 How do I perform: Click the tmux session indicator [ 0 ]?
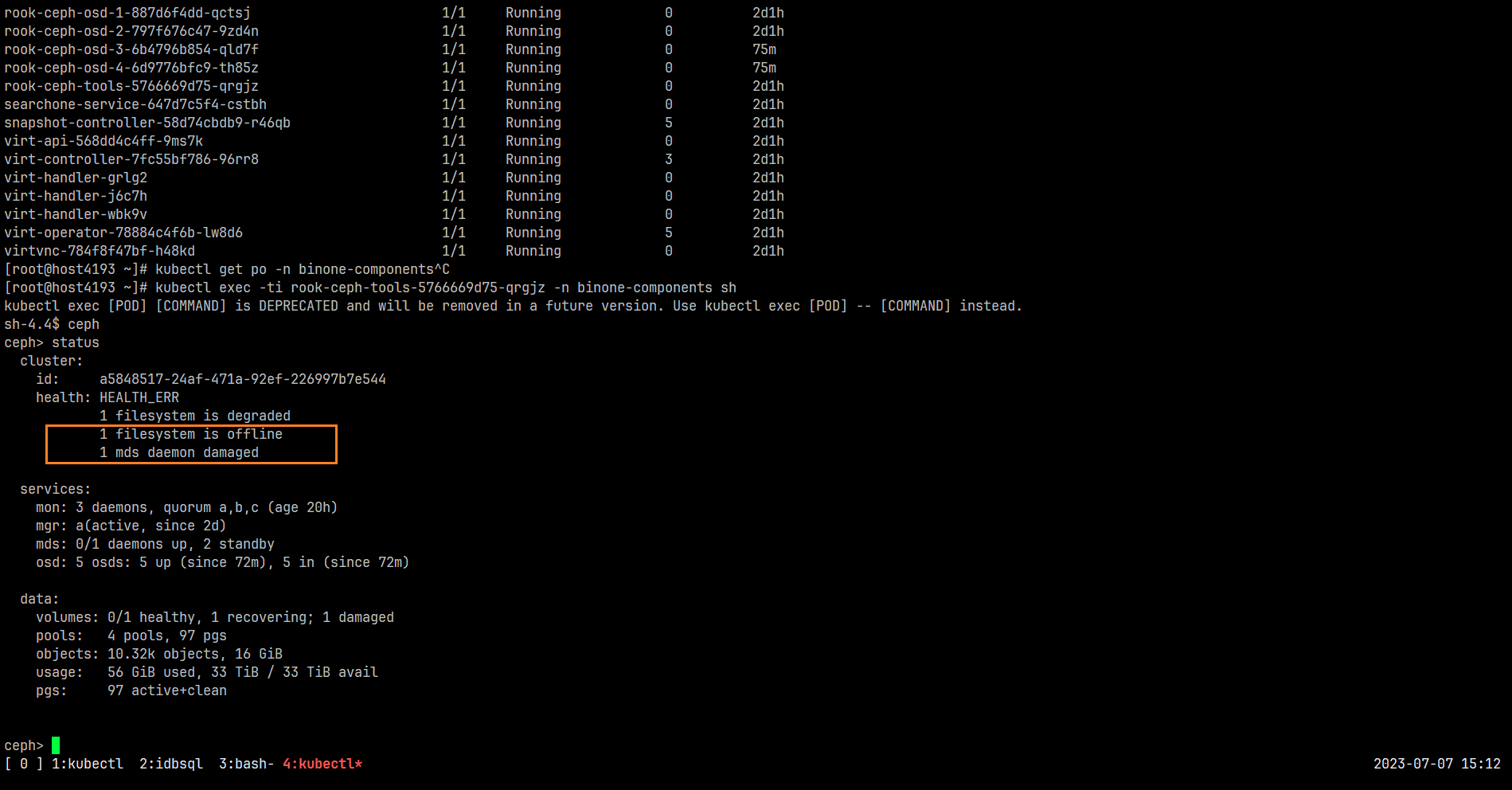click(24, 764)
